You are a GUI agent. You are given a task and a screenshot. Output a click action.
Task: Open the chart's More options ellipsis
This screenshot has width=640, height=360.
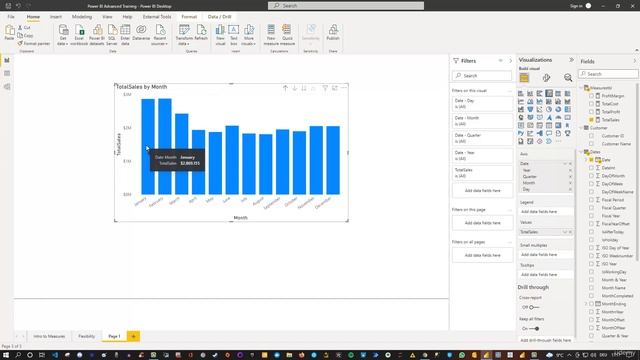[344, 88]
